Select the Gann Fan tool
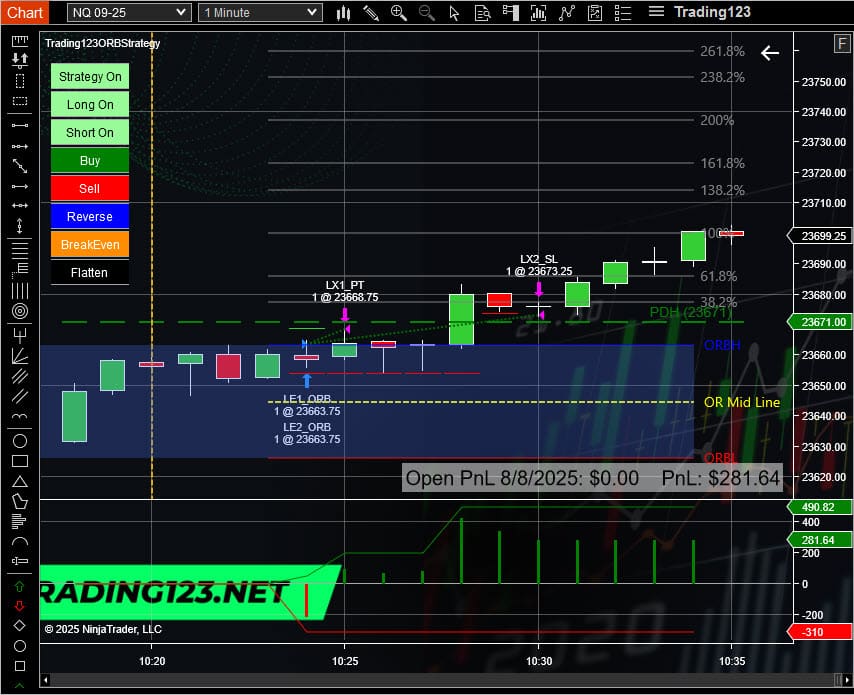This screenshot has height=695, width=854. coord(20,355)
